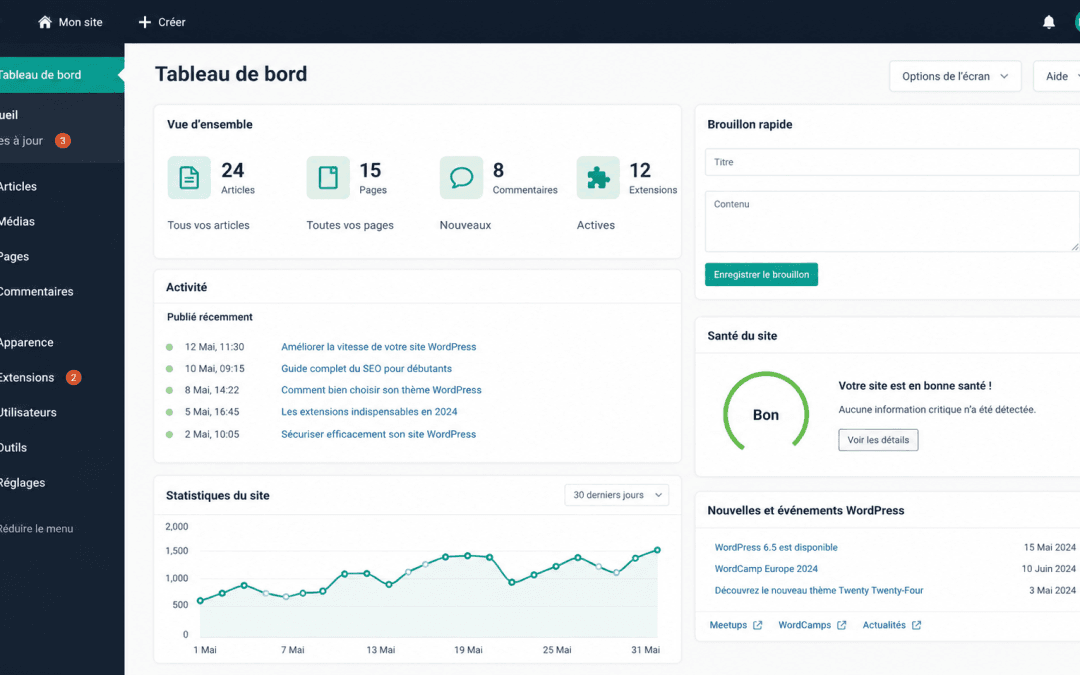Open Guide complet du SEO pour débutants
This screenshot has width=1080, height=675.
click(x=366, y=368)
